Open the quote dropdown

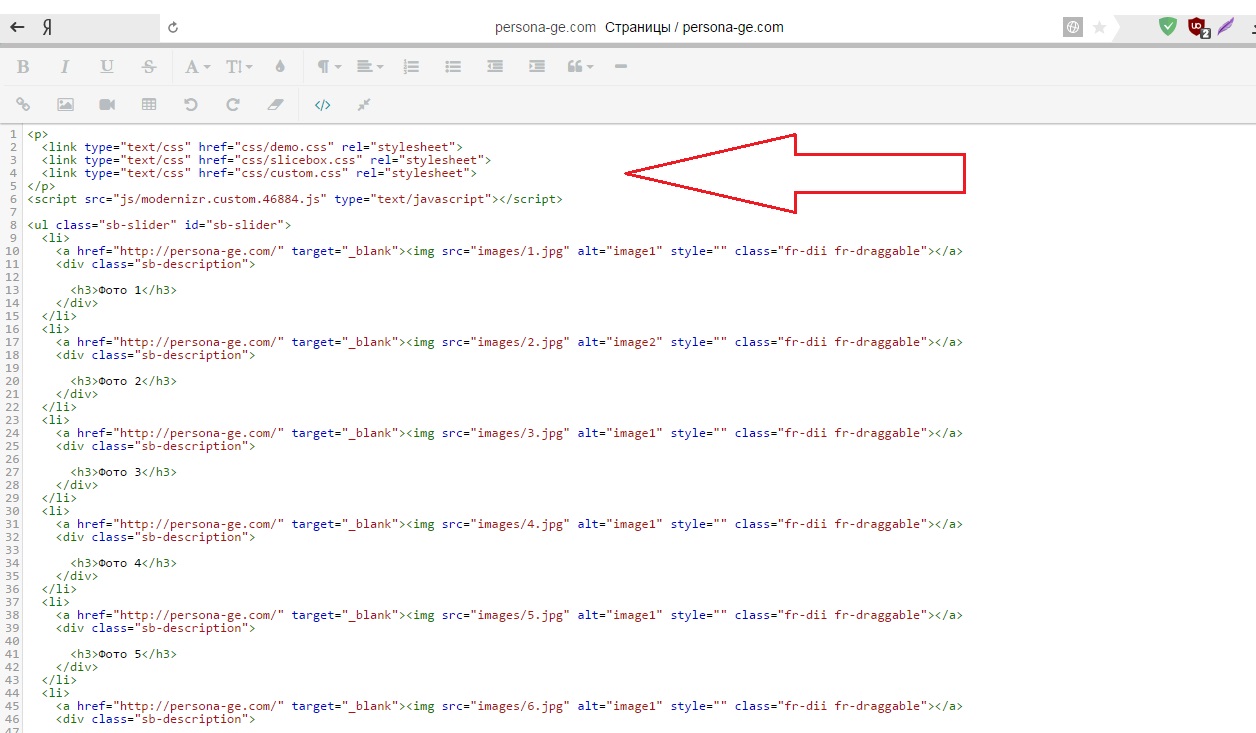coord(580,67)
